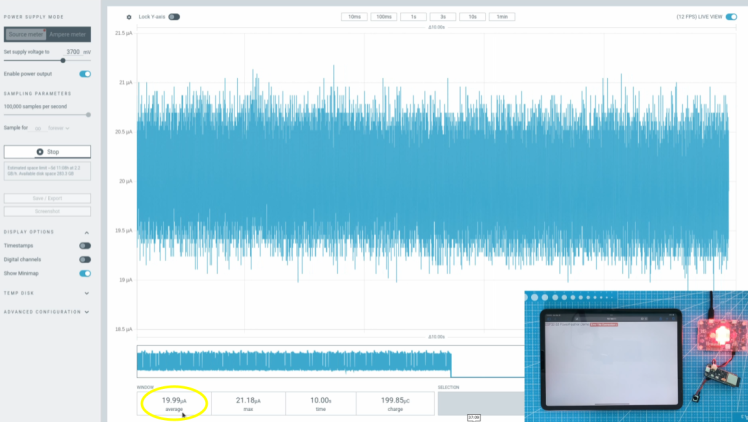Toggle the Timestamps display option

pyautogui.click(x=85, y=245)
